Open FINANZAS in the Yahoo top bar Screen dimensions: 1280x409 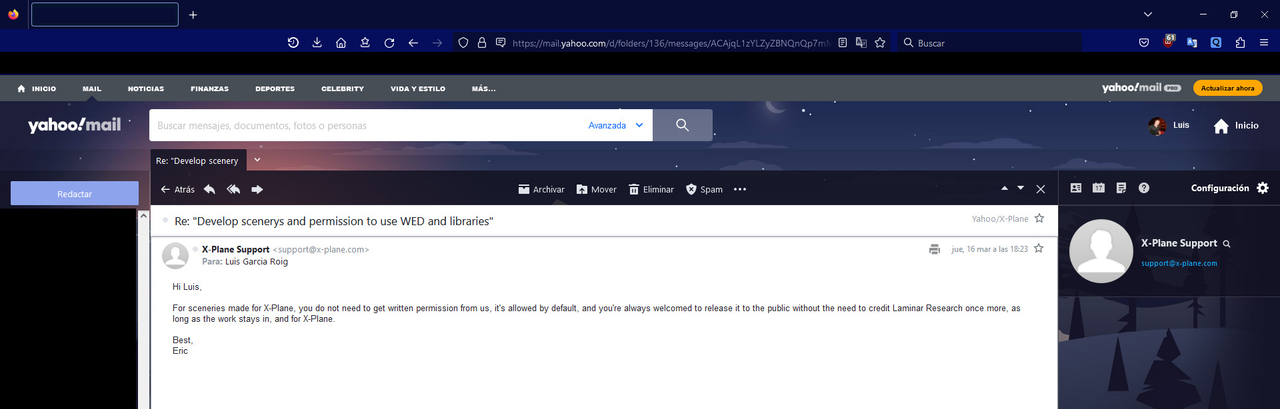coord(210,88)
